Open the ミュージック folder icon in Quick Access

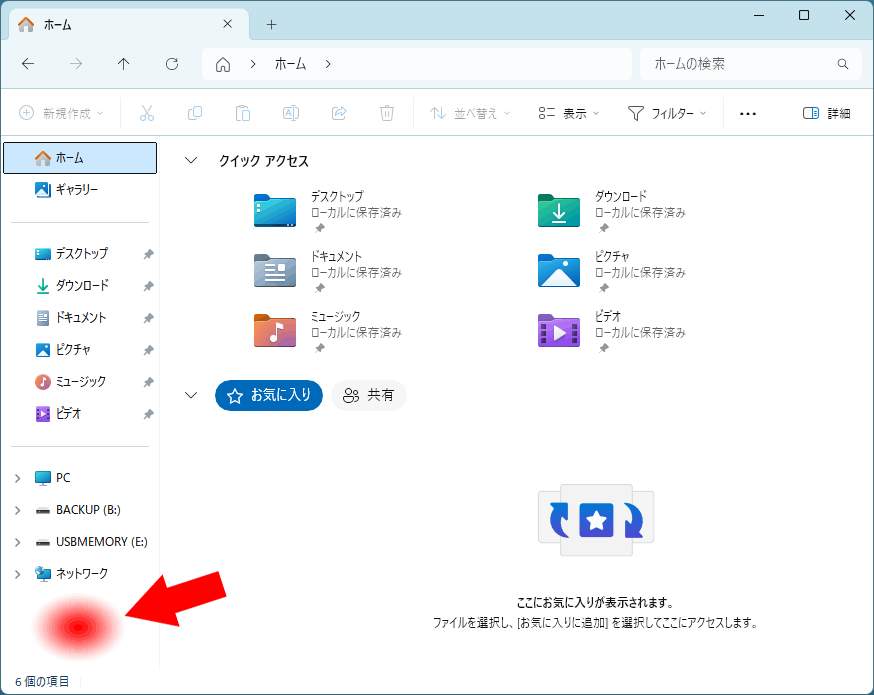click(x=275, y=330)
